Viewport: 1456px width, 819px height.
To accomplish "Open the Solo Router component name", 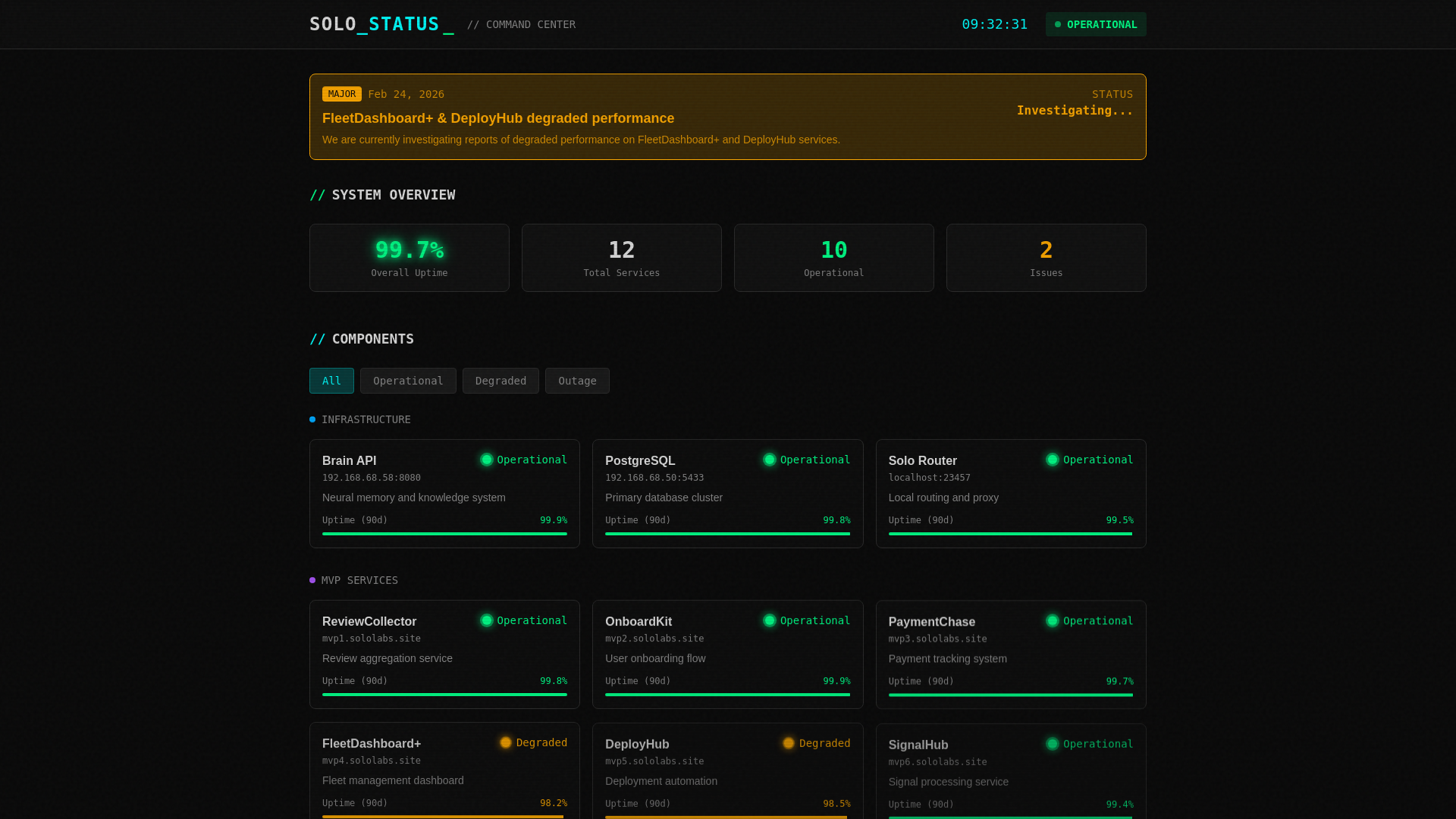I will (923, 460).
